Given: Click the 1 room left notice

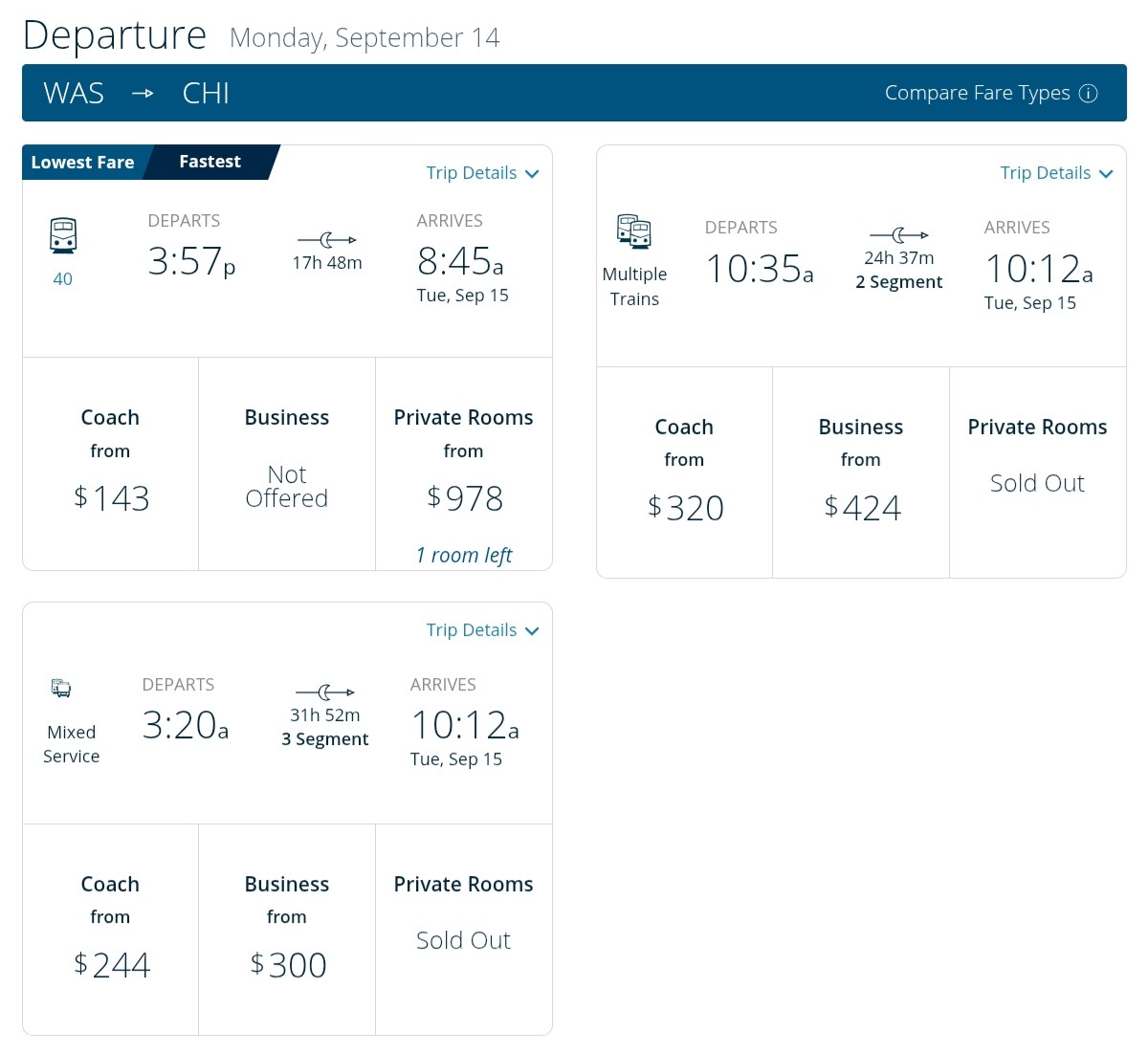Looking at the screenshot, I should (464, 556).
